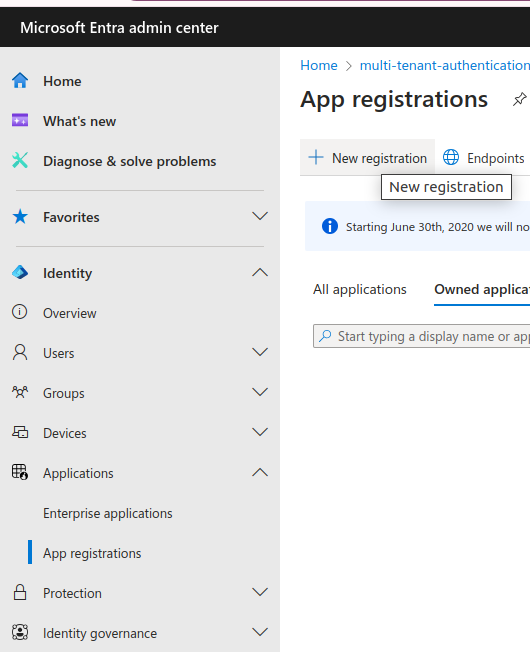Click the magnifier icon in the search box
This screenshot has width=530, height=652.
pyautogui.click(x=325, y=336)
